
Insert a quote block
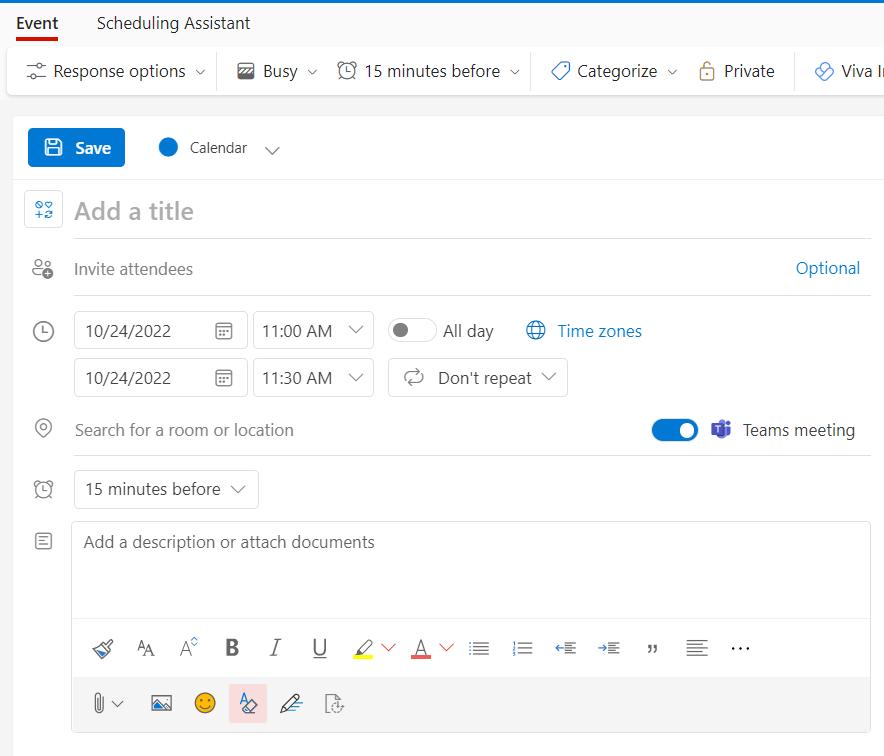(653, 648)
